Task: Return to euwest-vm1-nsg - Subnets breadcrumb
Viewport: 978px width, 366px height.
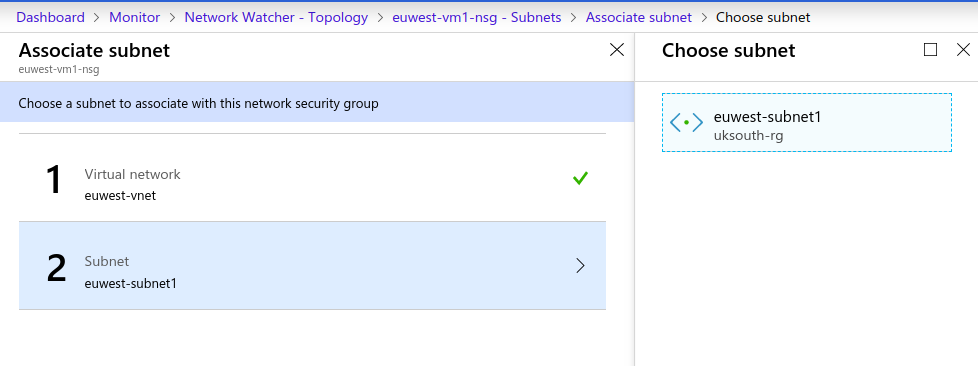Action: point(477,17)
